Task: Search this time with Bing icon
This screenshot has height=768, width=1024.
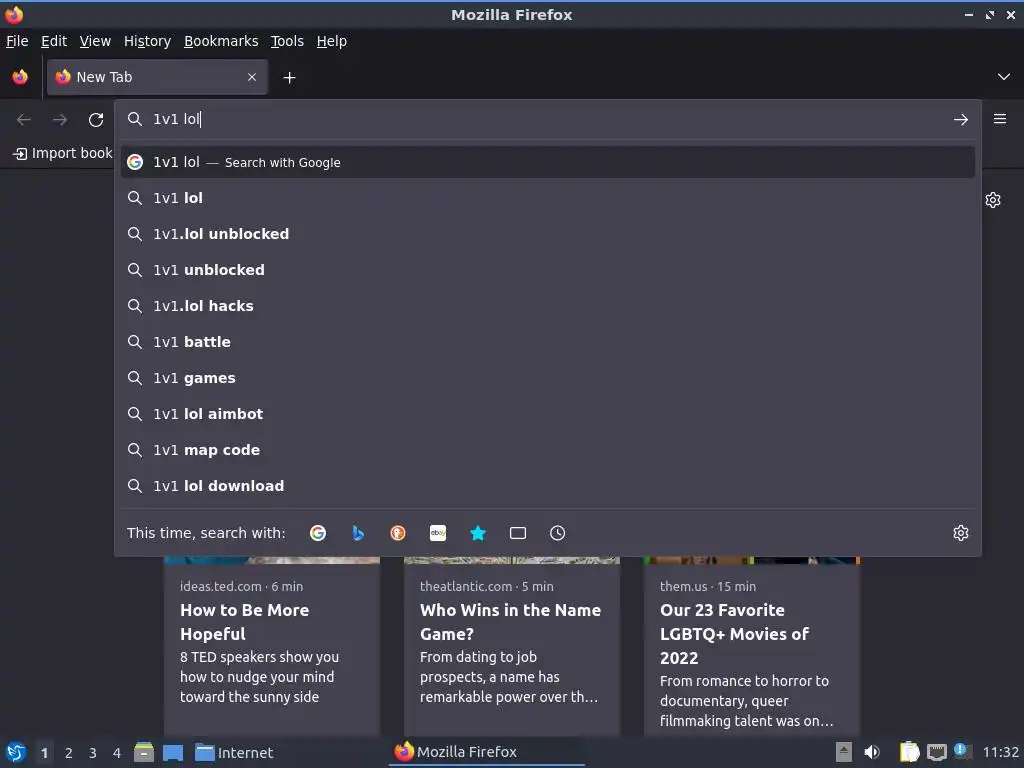Action: 358,533
